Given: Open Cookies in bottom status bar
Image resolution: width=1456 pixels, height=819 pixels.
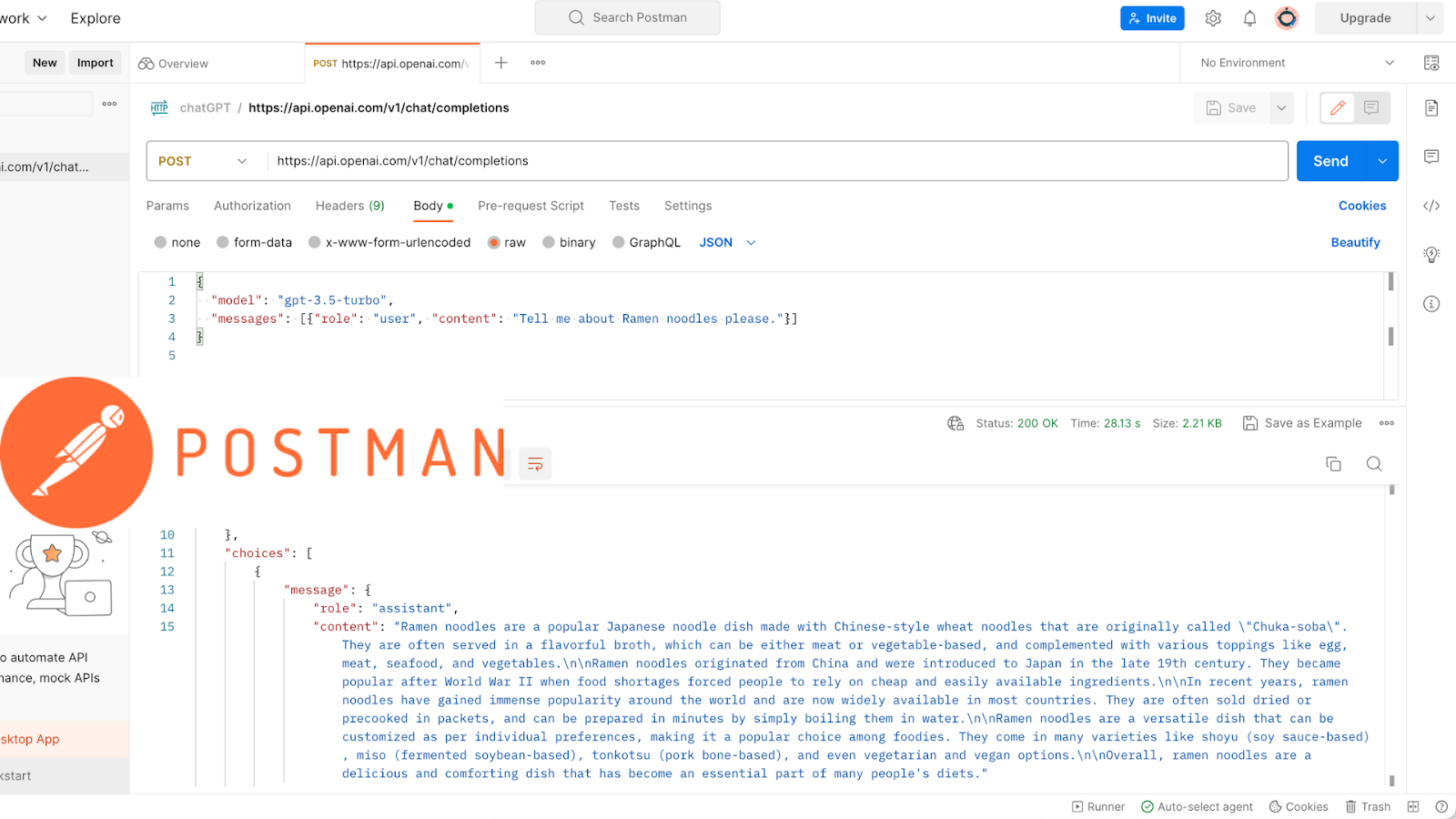Looking at the screenshot, I should point(1299,807).
